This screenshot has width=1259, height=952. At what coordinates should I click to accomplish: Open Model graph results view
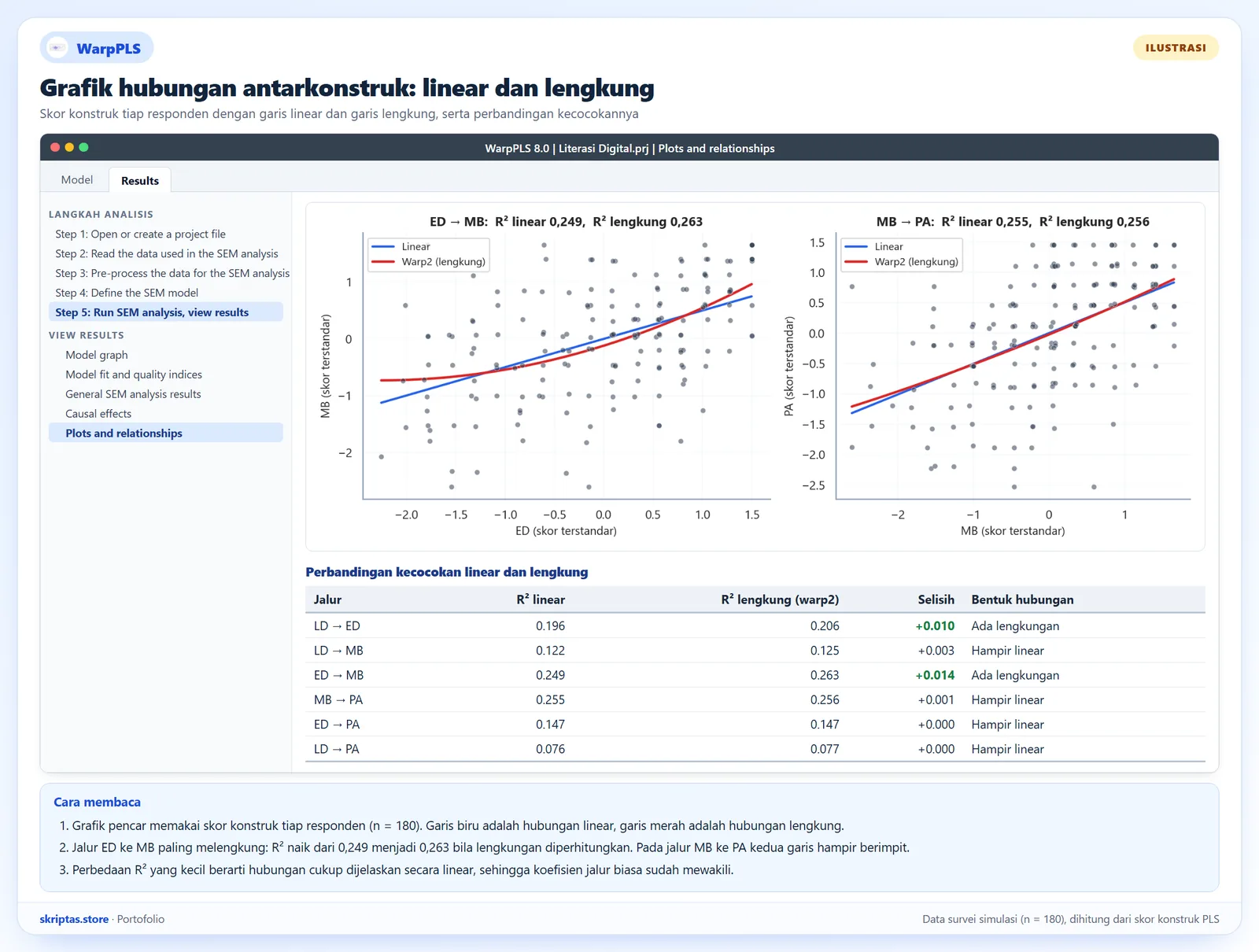tap(97, 355)
